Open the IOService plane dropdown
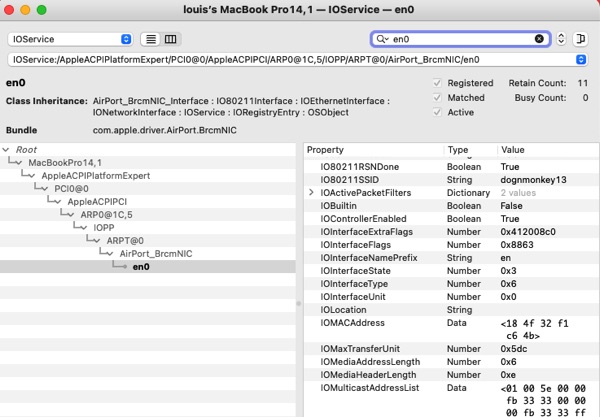 click(70, 39)
